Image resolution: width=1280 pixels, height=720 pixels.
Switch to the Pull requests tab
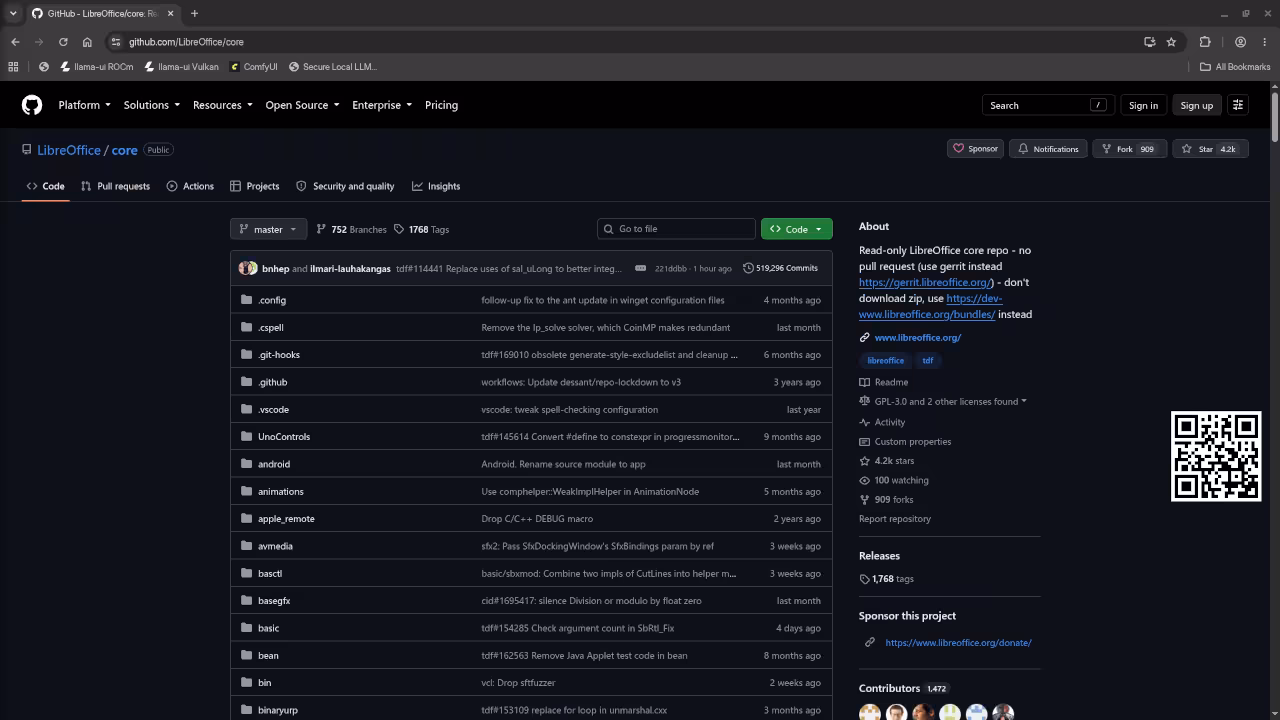click(115, 186)
